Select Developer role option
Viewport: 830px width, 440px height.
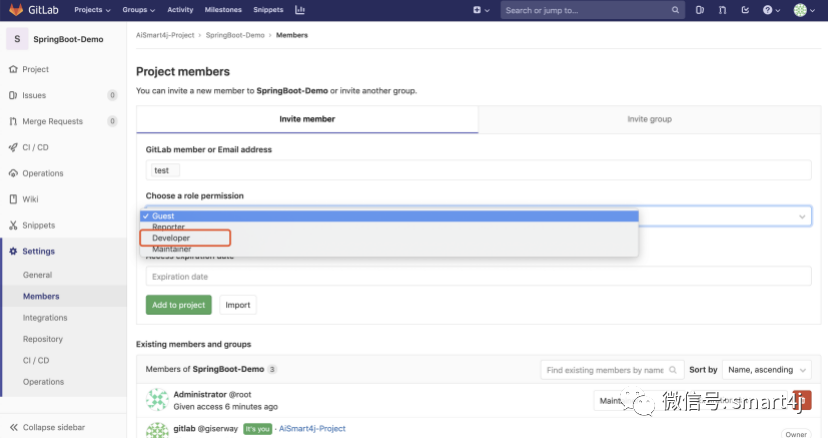[x=389, y=238]
